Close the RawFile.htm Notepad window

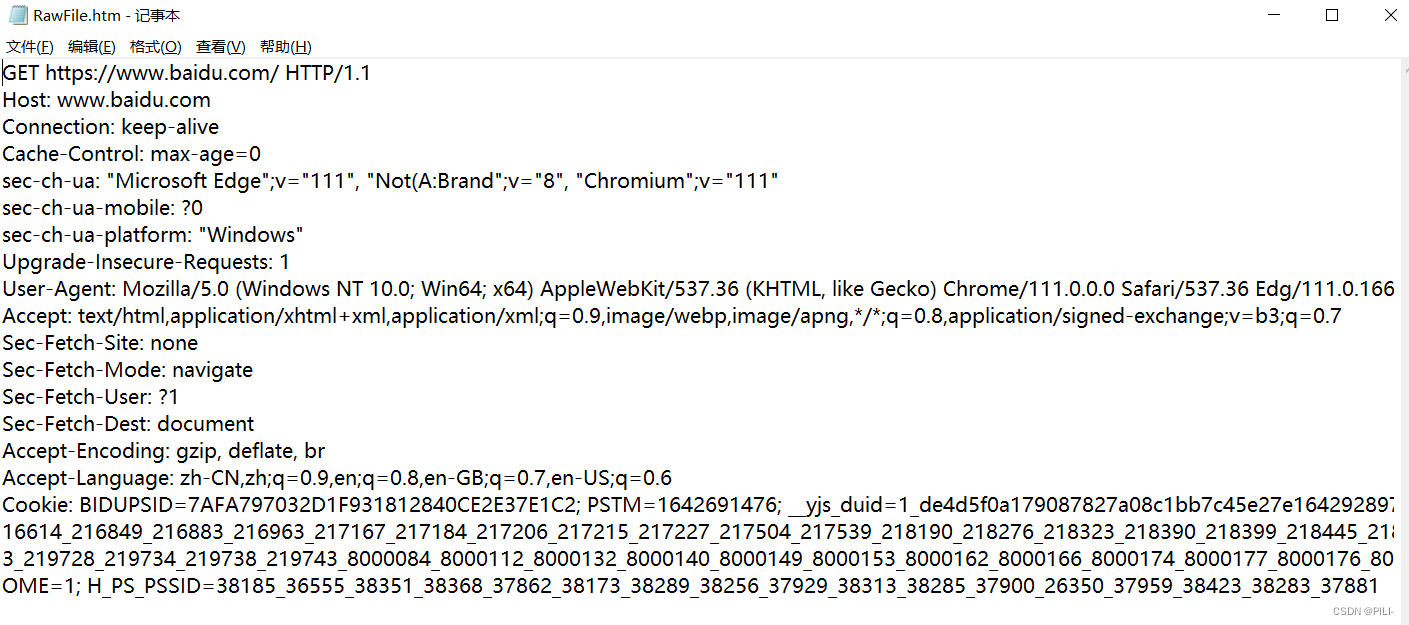(x=1386, y=15)
